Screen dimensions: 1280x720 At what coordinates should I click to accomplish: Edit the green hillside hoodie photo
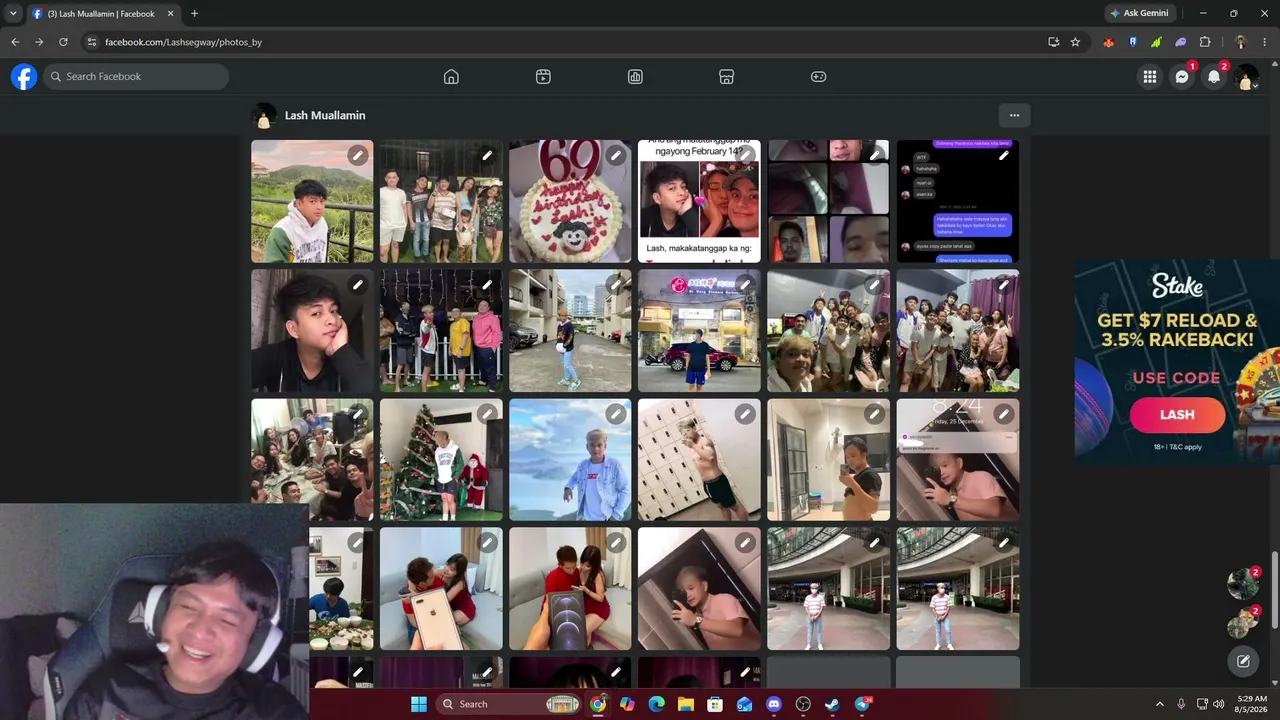(357, 155)
